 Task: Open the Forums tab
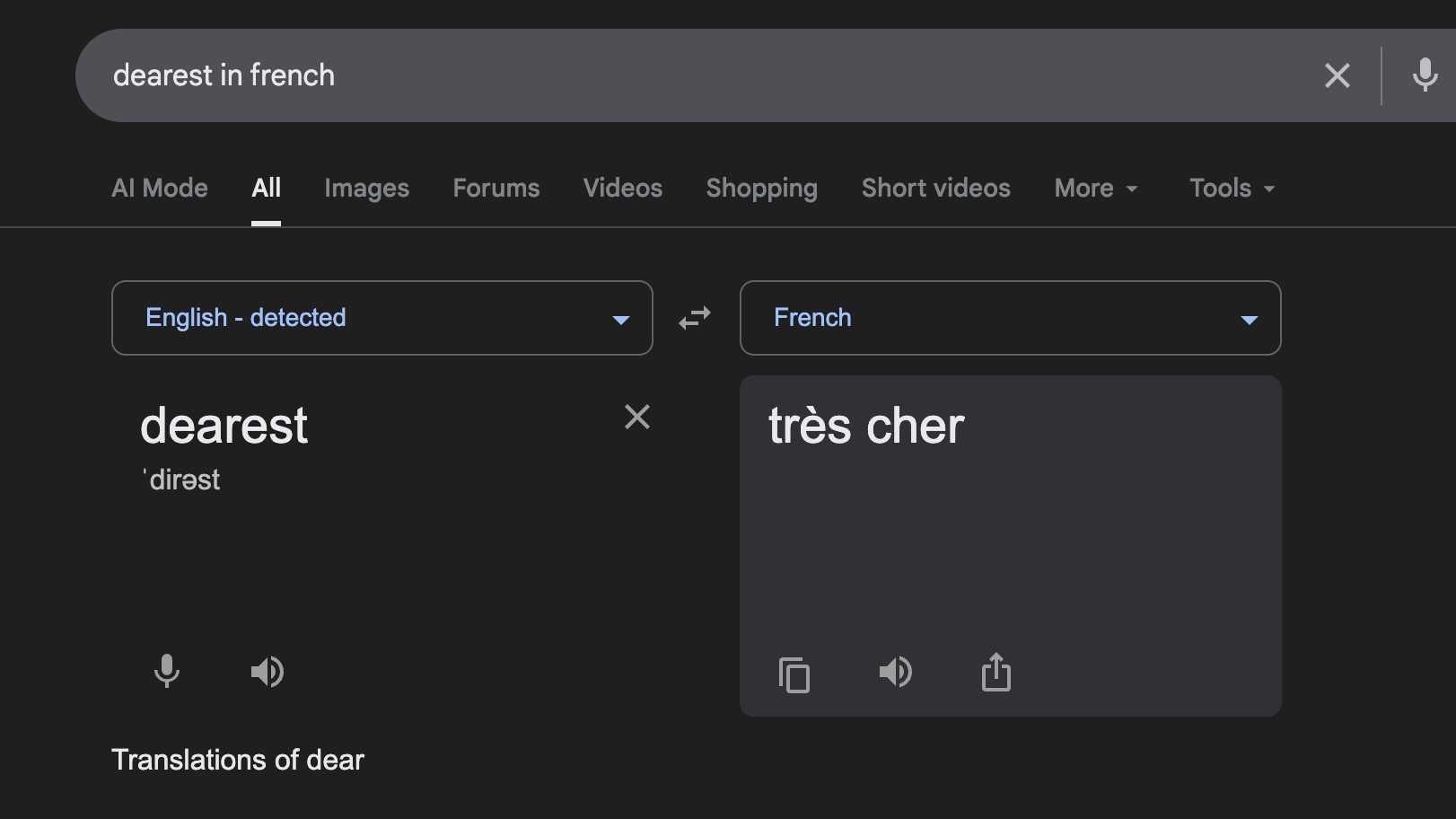496,189
